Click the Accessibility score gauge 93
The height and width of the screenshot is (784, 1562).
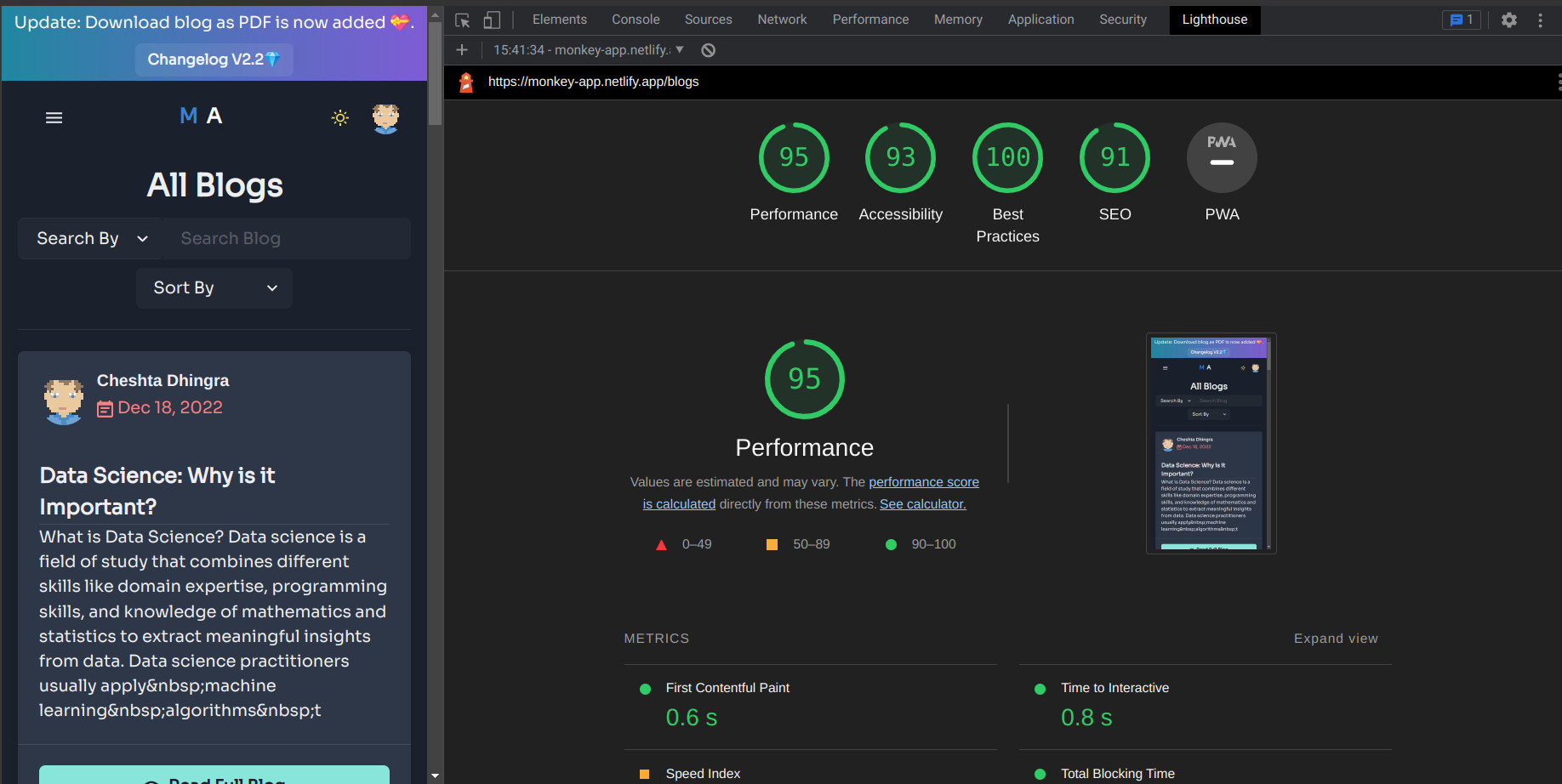[x=901, y=158]
